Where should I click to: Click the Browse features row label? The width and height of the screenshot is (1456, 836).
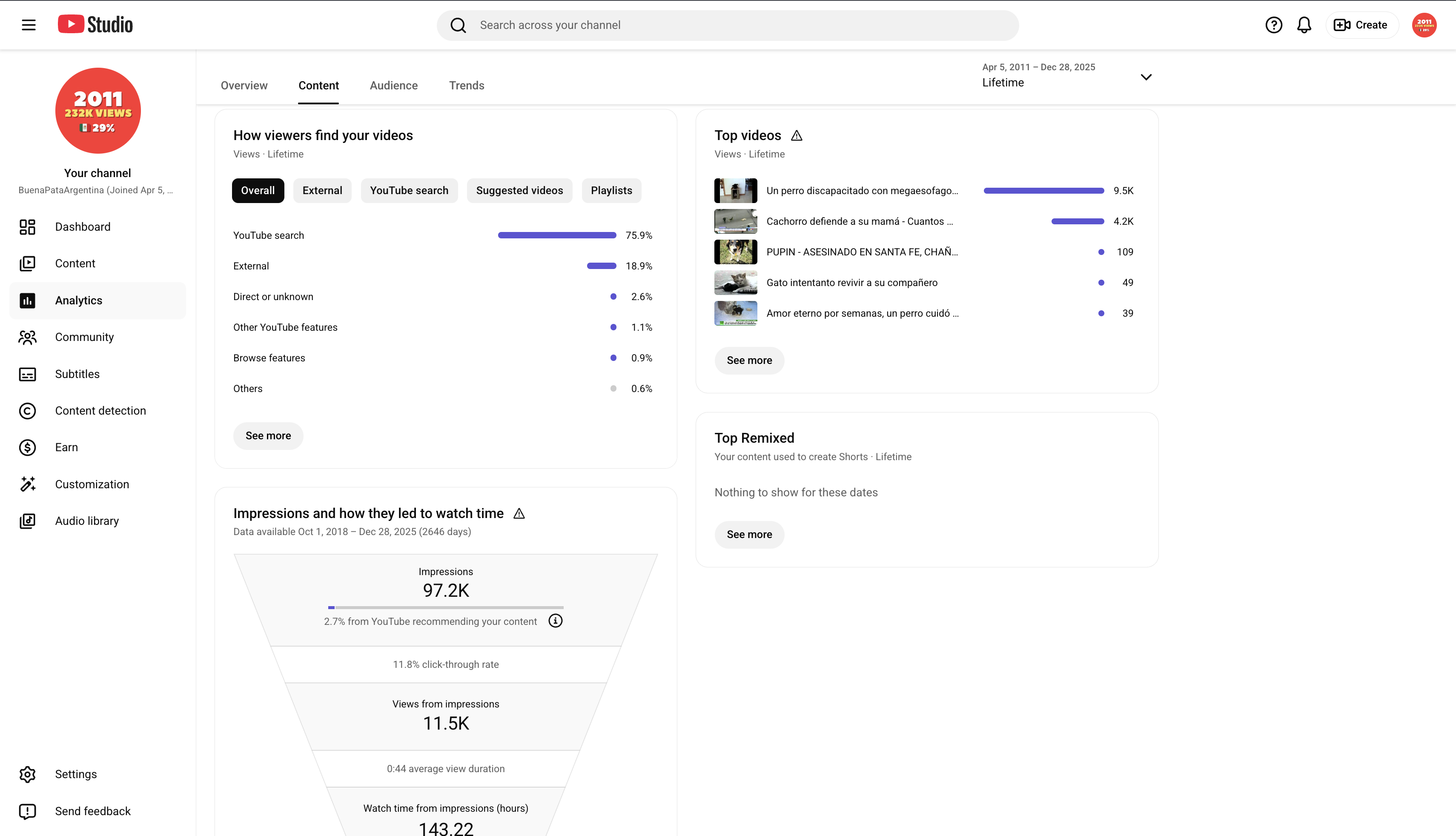269,358
